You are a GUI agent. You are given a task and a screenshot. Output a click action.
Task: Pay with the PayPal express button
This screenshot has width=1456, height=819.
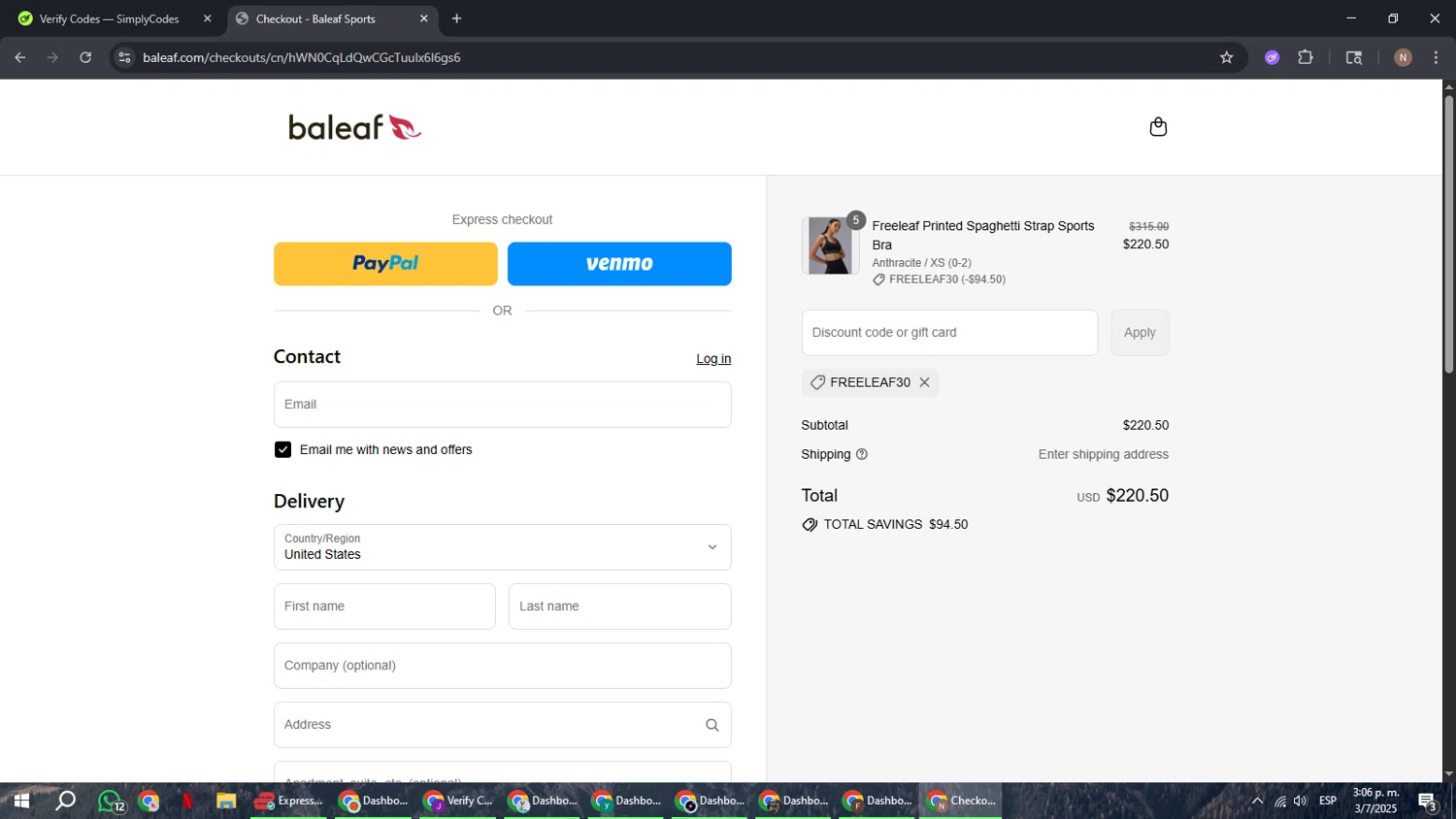click(x=385, y=264)
